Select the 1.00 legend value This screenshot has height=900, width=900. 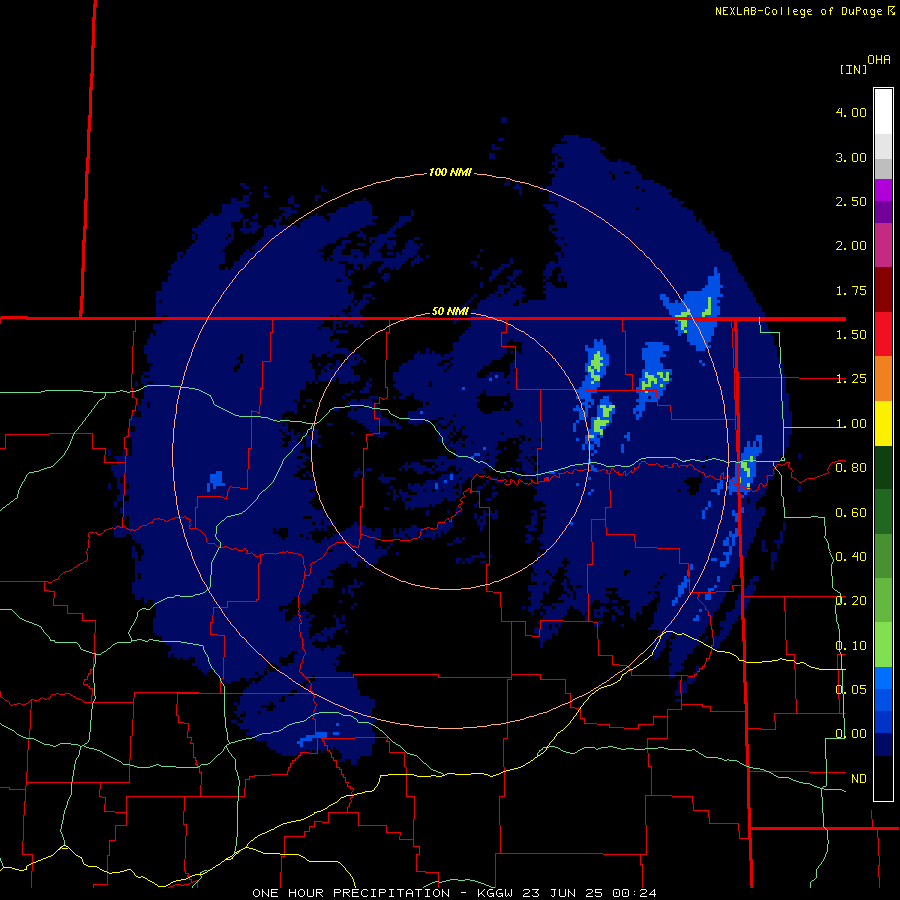[851, 424]
